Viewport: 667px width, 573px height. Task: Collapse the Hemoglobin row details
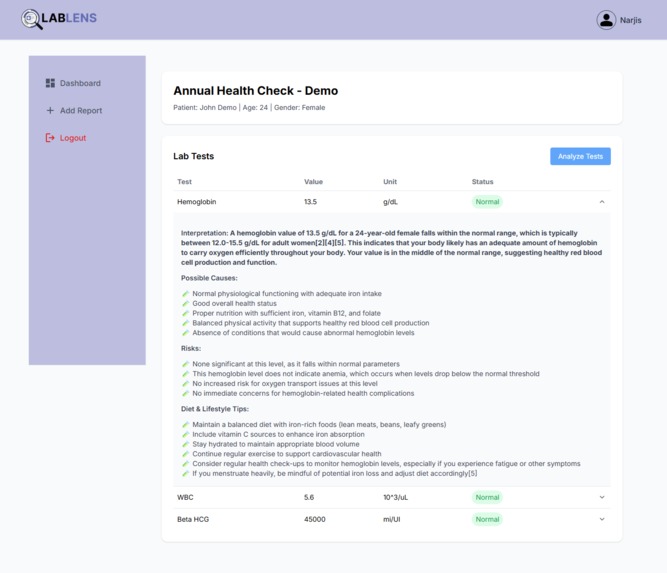coord(602,202)
